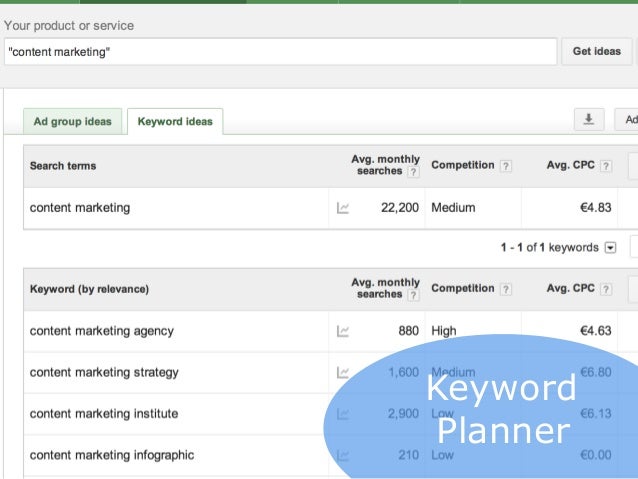This screenshot has width=638, height=479.
Task: Click help icon beside upper Avg. CPC header
Action: pyautogui.click(x=606, y=166)
